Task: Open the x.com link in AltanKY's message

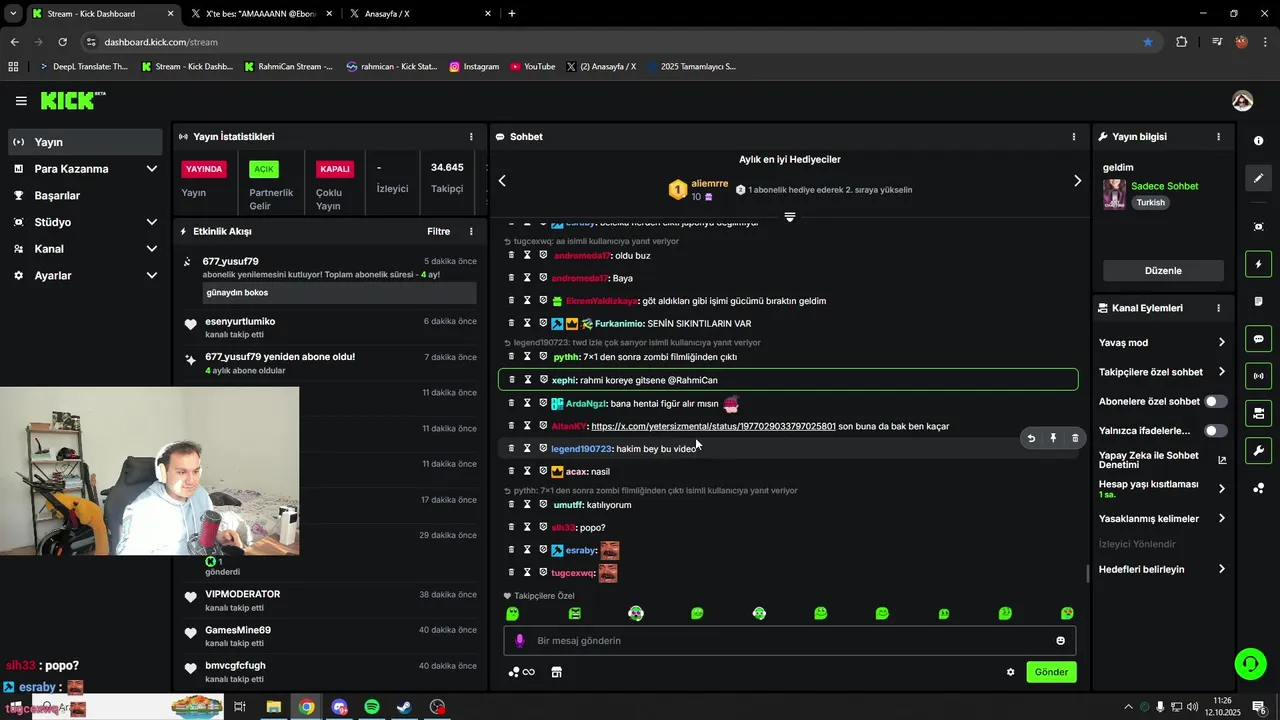Action: (x=713, y=426)
